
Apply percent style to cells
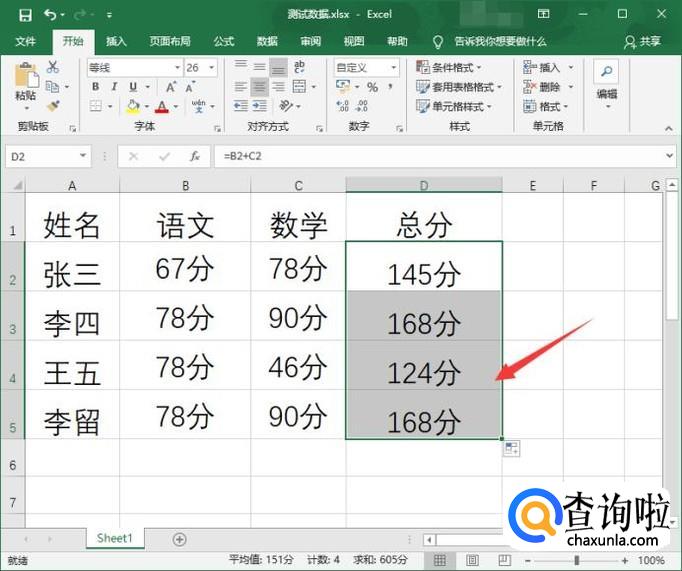(372, 87)
